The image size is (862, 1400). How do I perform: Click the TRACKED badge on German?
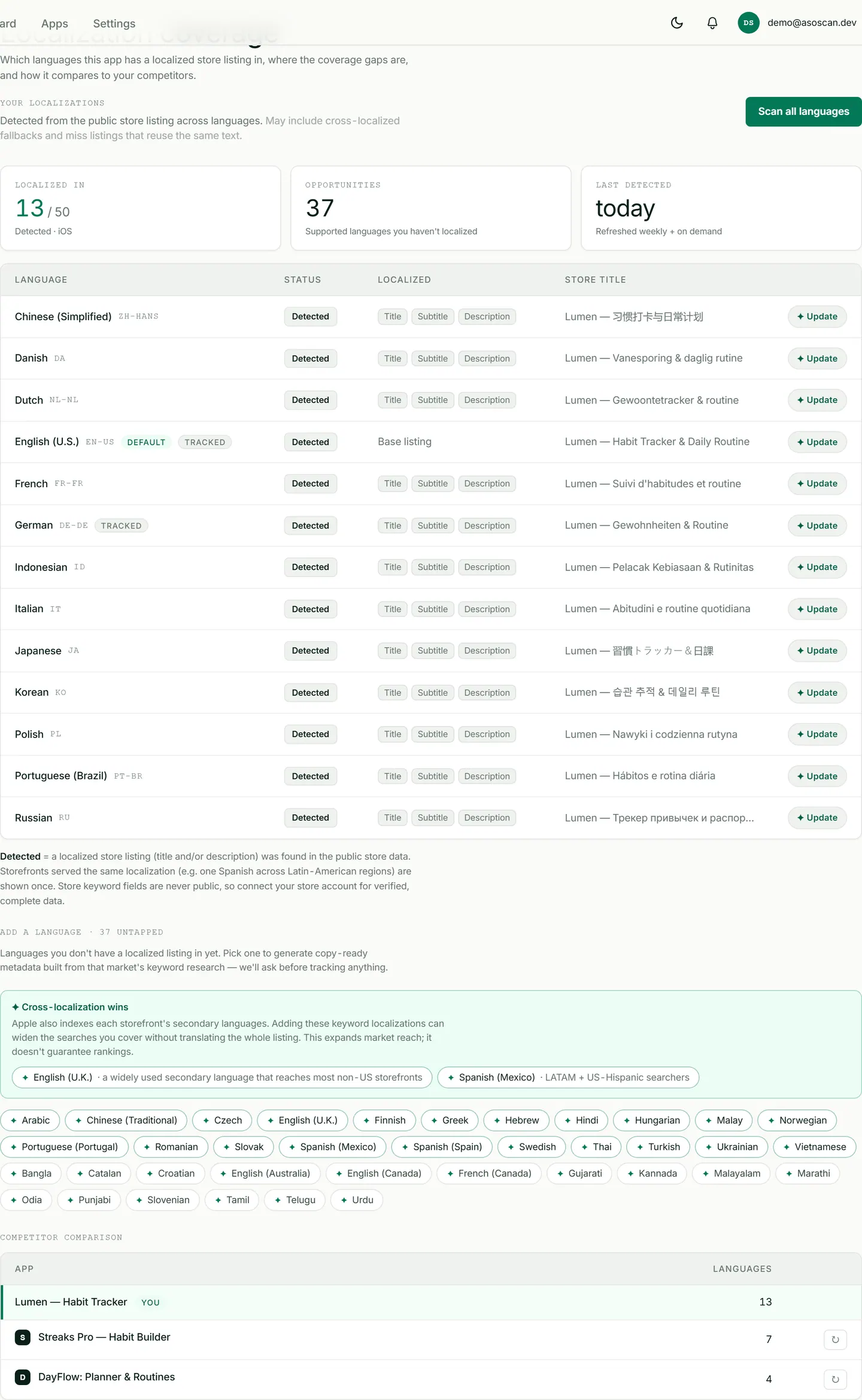click(121, 526)
